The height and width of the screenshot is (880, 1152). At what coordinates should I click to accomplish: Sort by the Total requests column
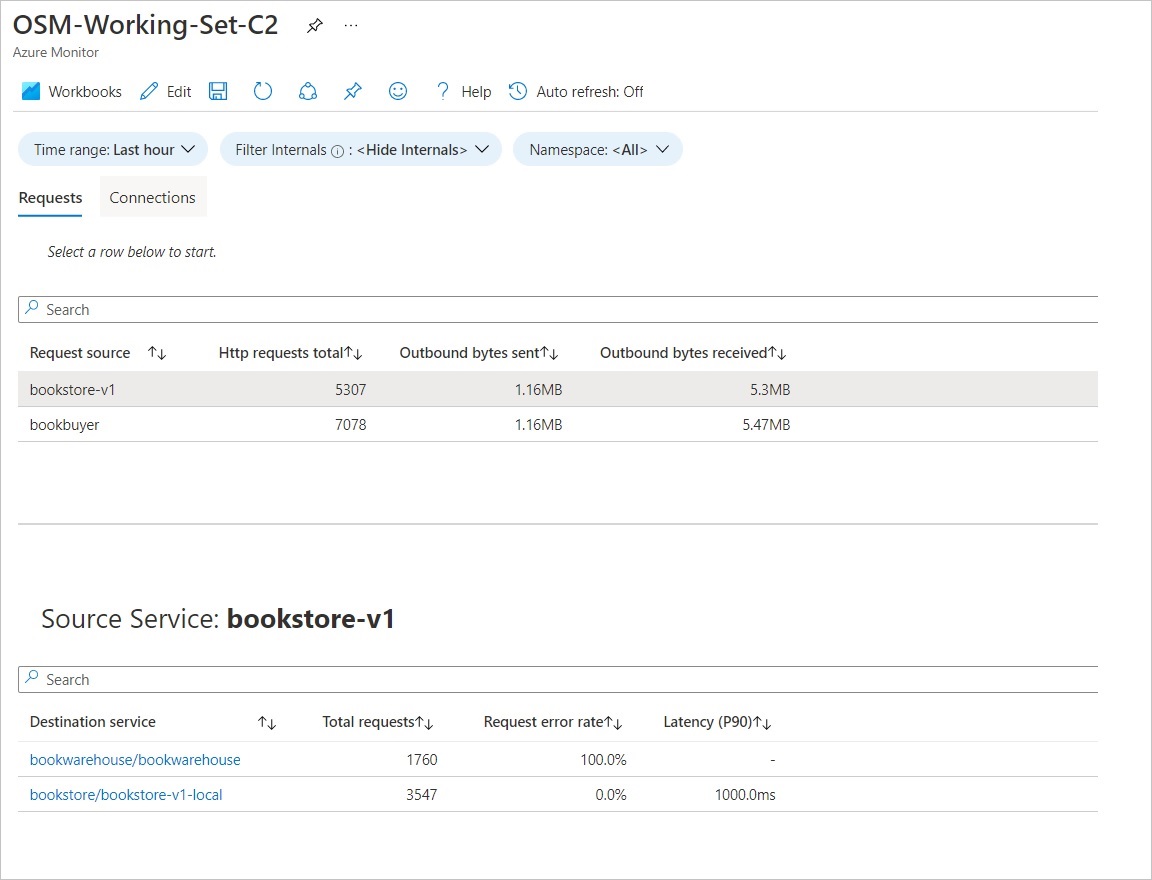378,722
